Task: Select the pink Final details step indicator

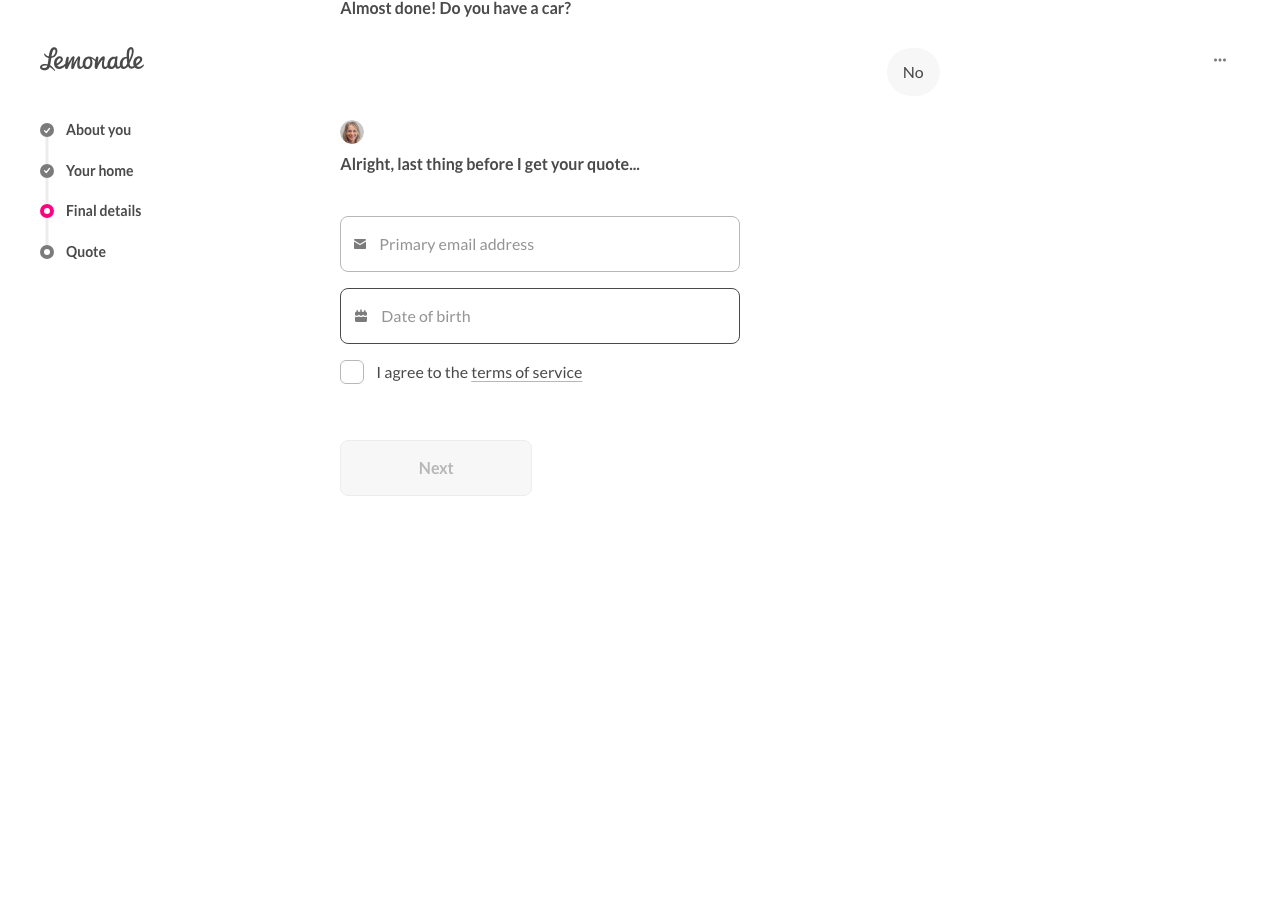Action: tap(47, 211)
